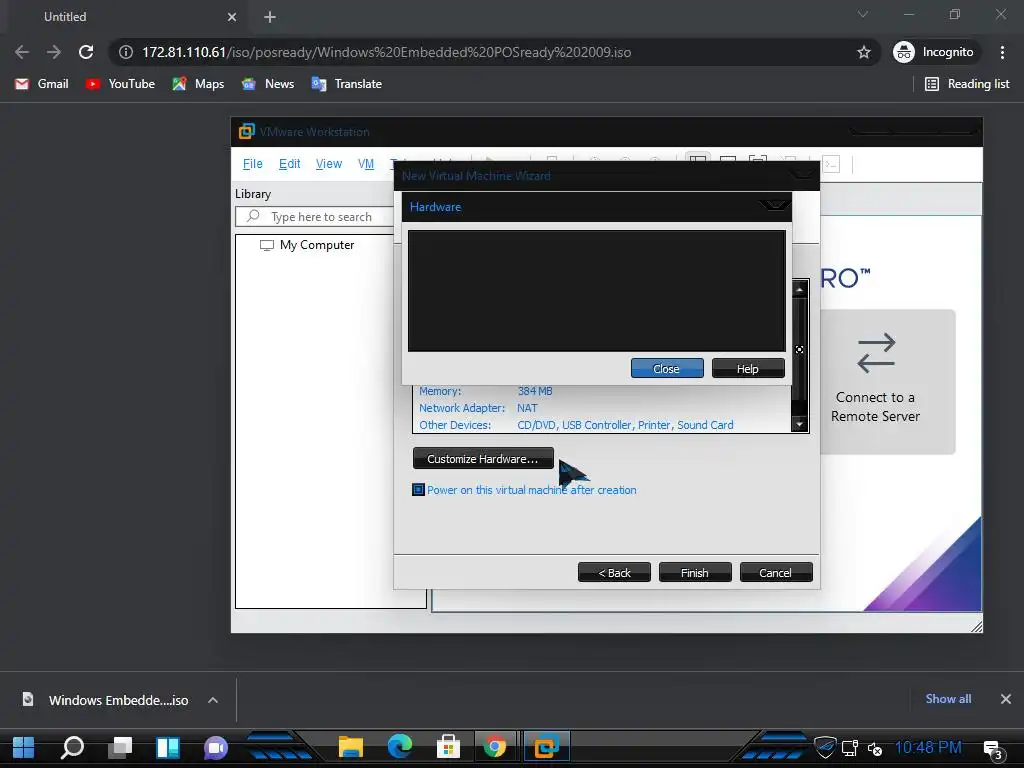Reload the current page

coord(86,52)
